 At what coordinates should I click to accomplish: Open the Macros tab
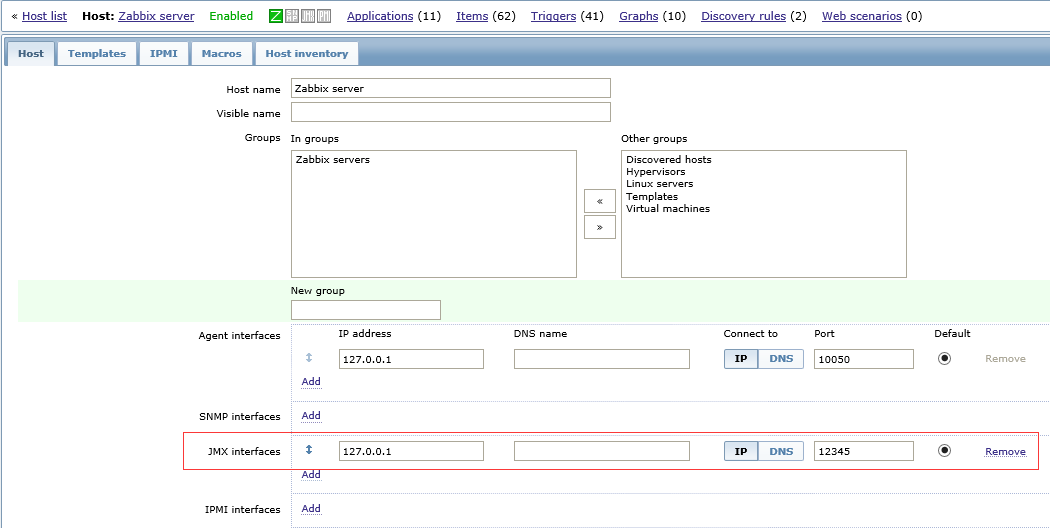[222, 54]
